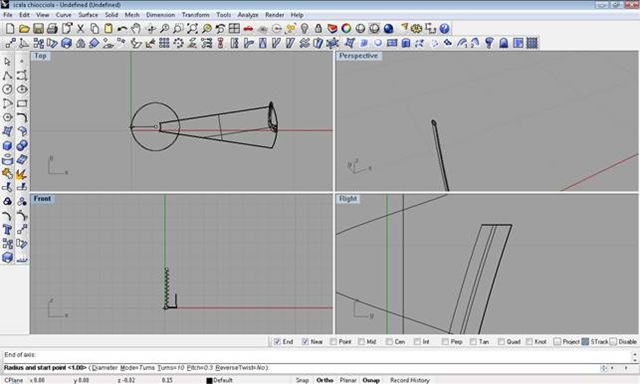Viewport: 640px width, 384px height.
Task: Click the Mode=Turns command option
Action: (x=139, y=368)
